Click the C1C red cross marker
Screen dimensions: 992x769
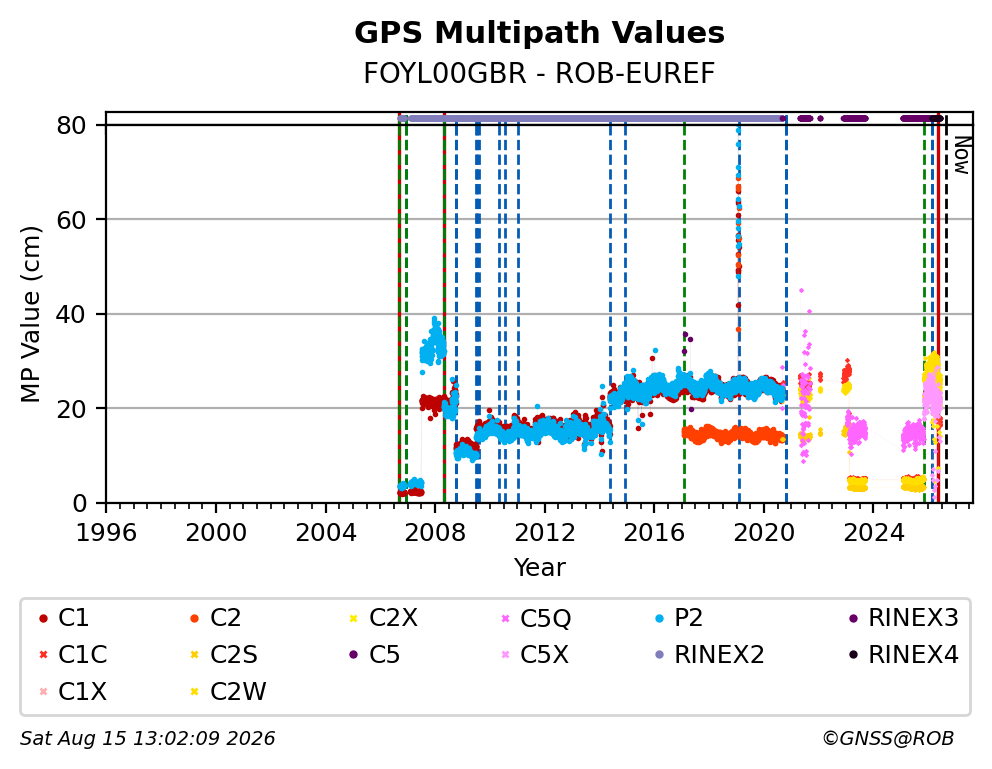(x=43, y=655)
